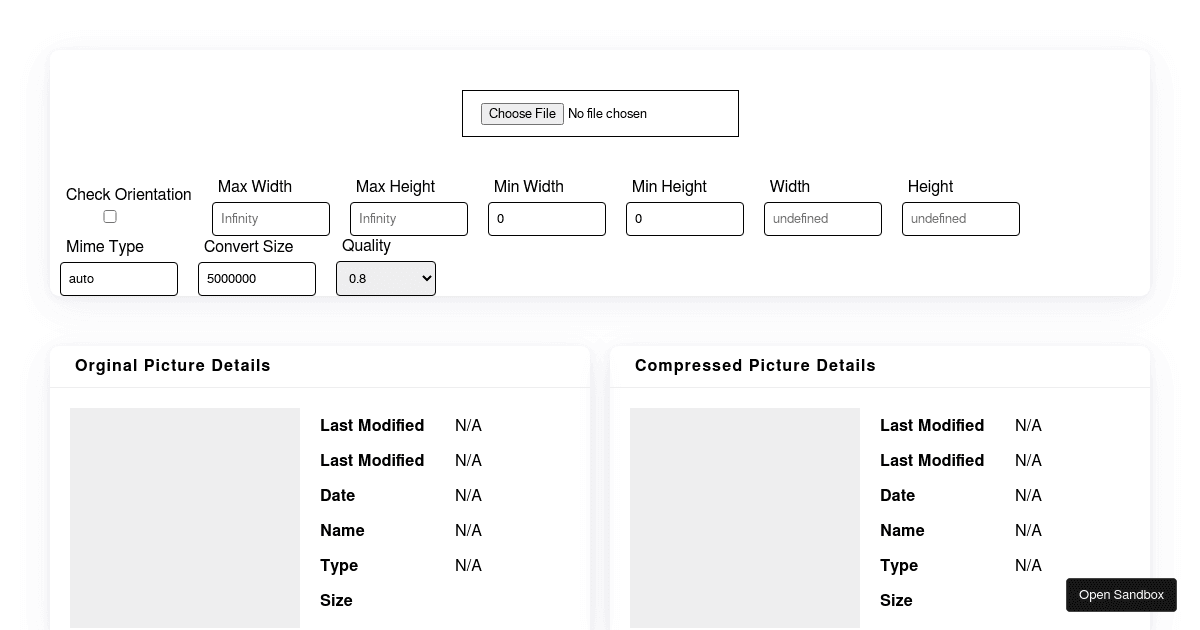Click the Choose File button
1200x630 pixels.
522,114
